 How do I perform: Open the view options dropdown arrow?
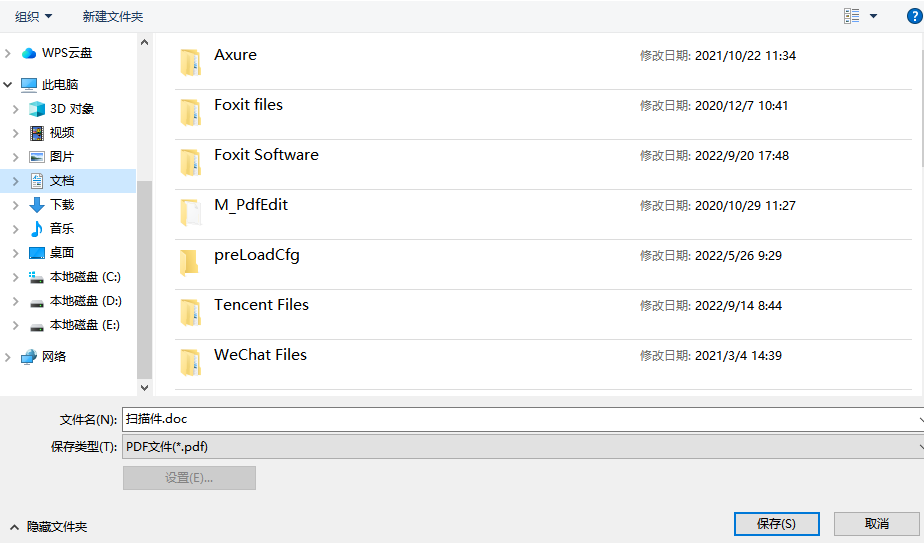click(x=873, y=16)
